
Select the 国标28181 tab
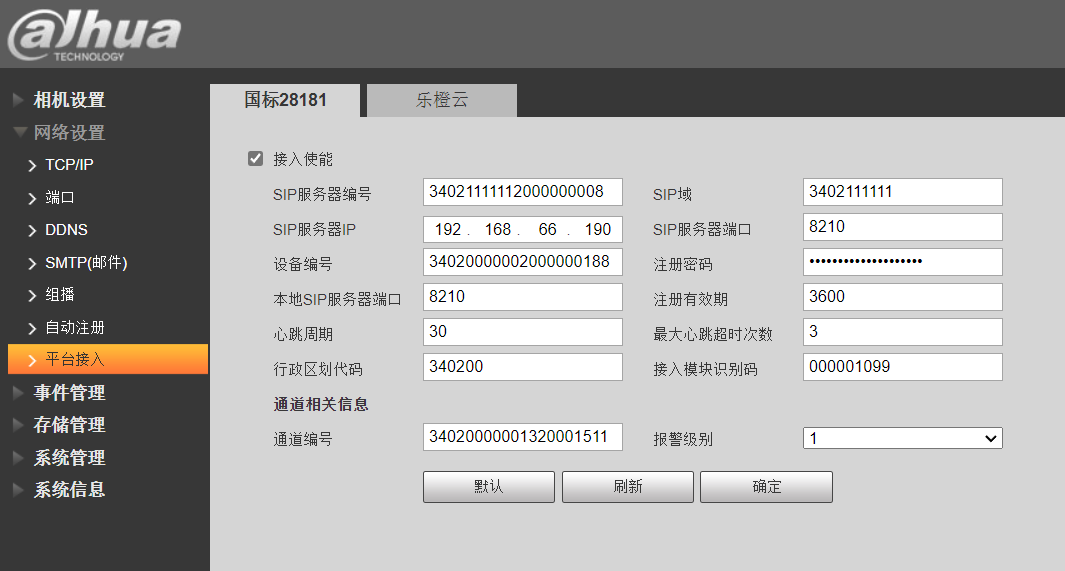[x=286, y=100]
